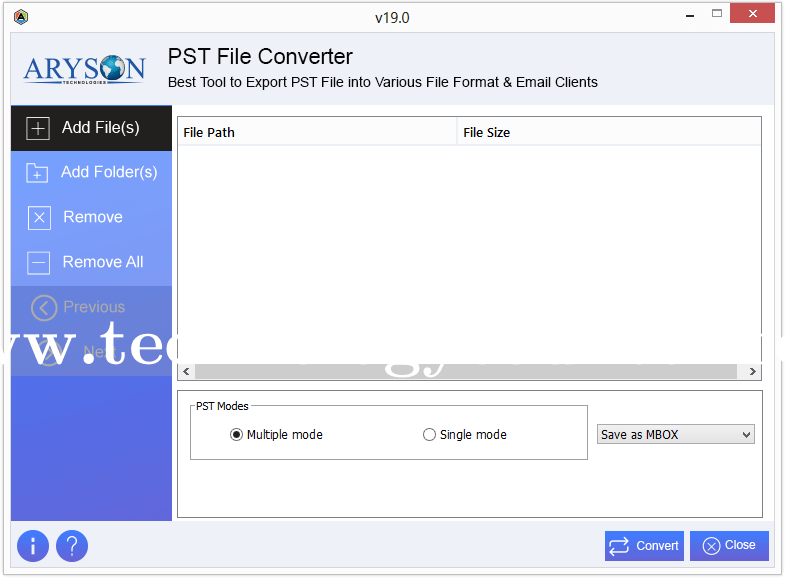
Task: Click the file list horizontal scrollbar track
Action: [466, 371]
